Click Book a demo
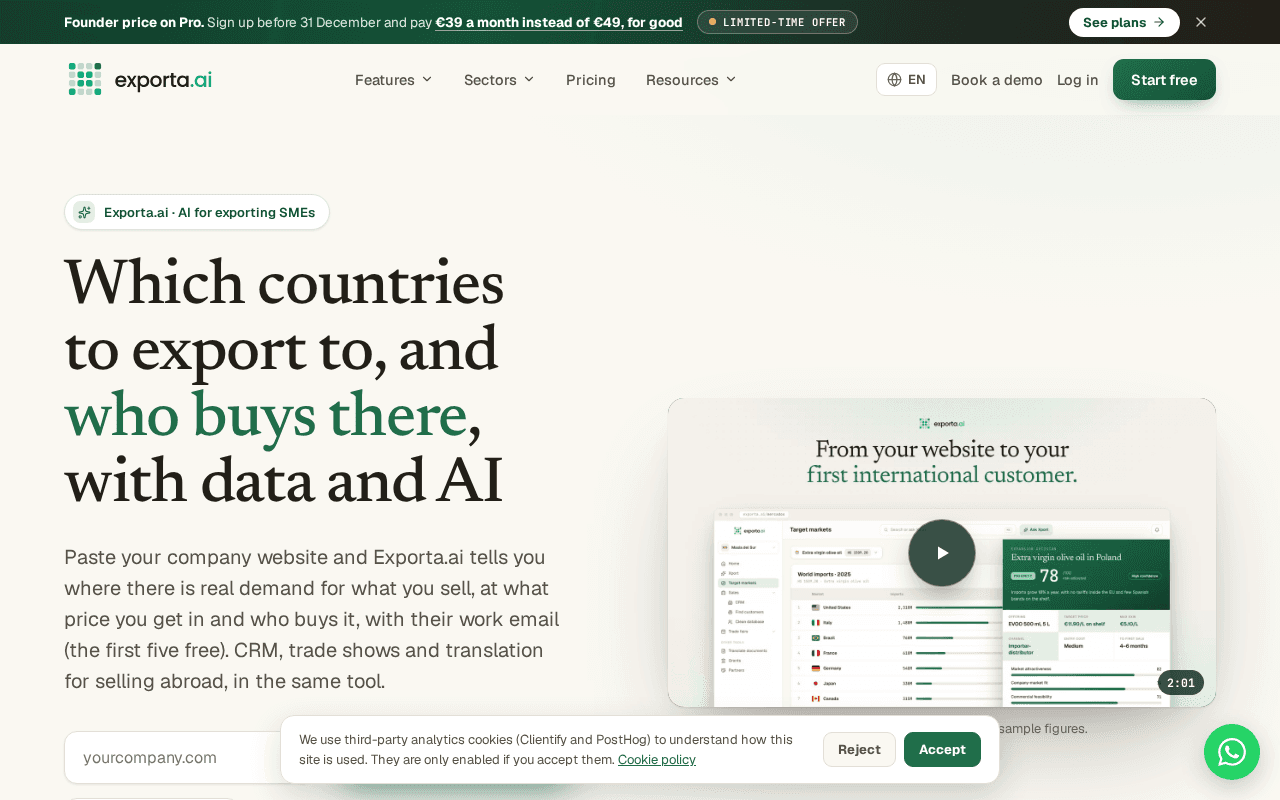 996,80
